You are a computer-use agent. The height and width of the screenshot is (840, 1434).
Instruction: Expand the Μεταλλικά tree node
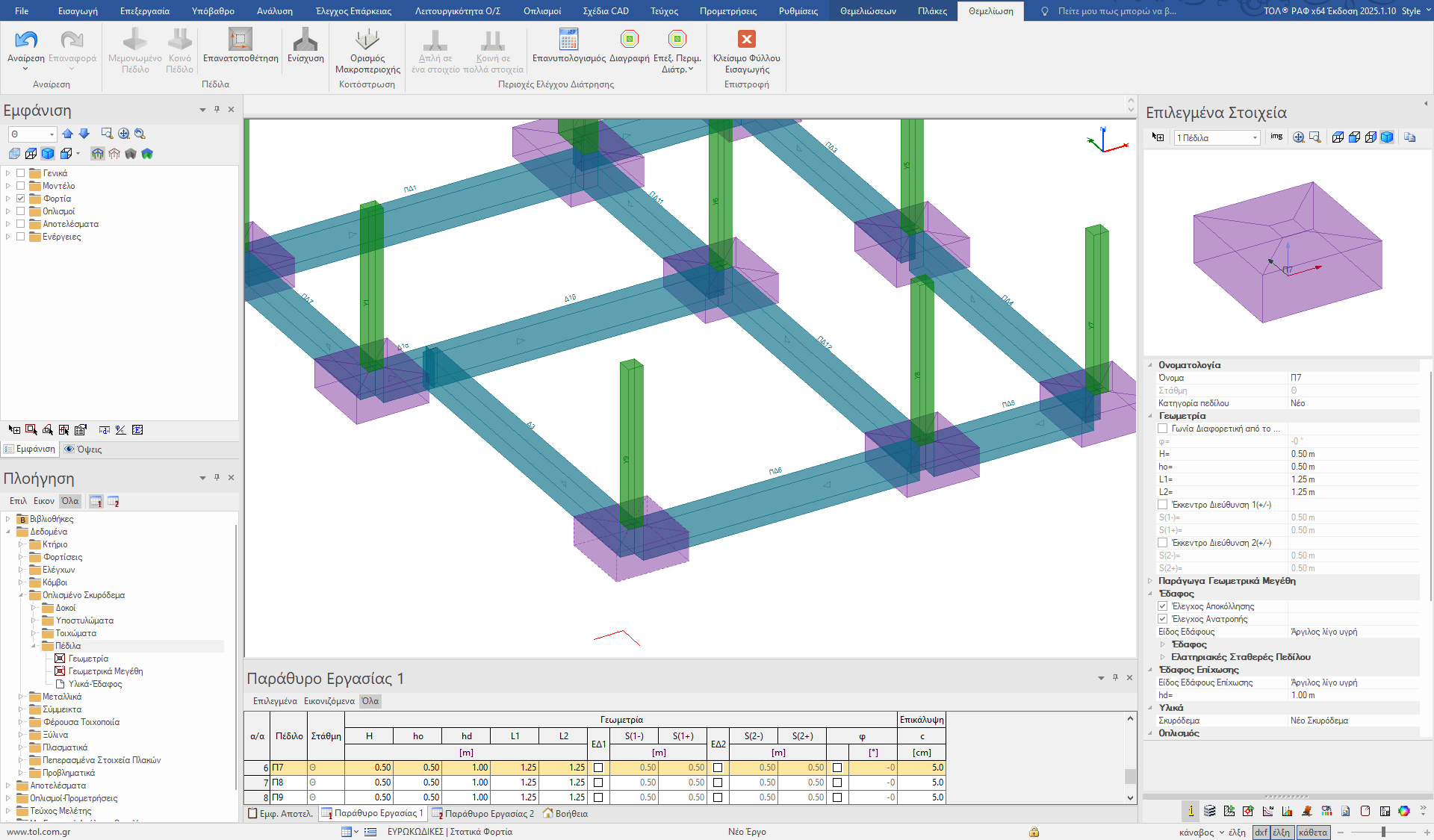click(x=21, y=697)
